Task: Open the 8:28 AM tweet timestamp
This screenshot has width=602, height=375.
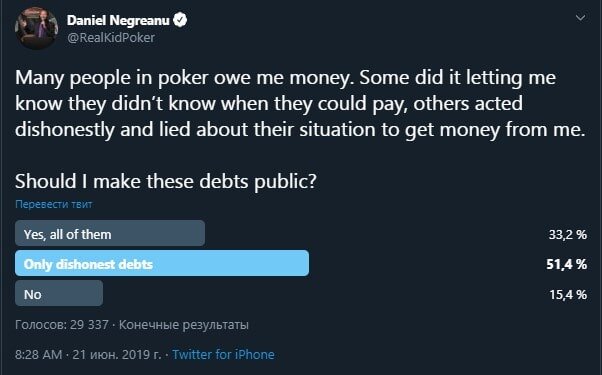Action: coord(38,354)
